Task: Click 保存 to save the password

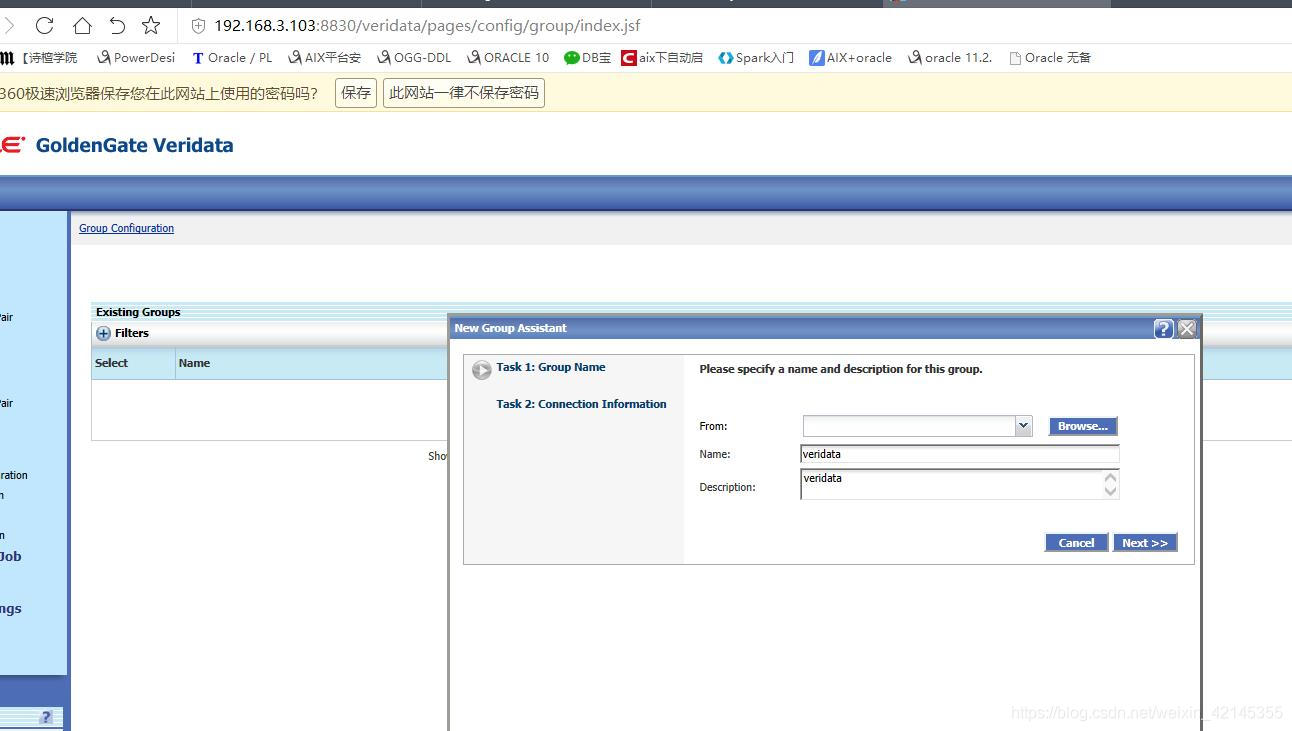Action: [356, 93]
